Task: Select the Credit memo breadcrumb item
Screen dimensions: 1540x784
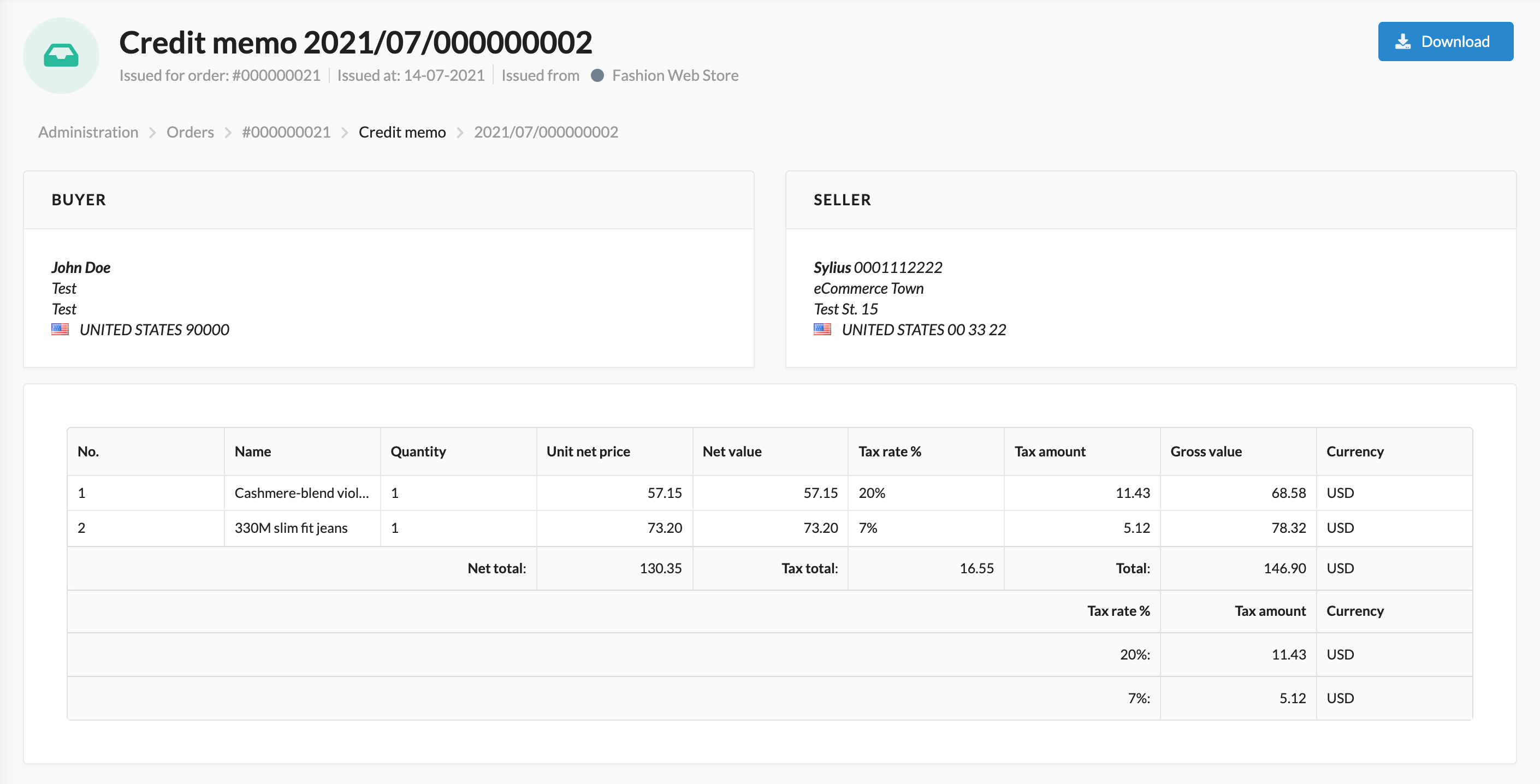Action: pyautogui.click(x=402, y=132)
